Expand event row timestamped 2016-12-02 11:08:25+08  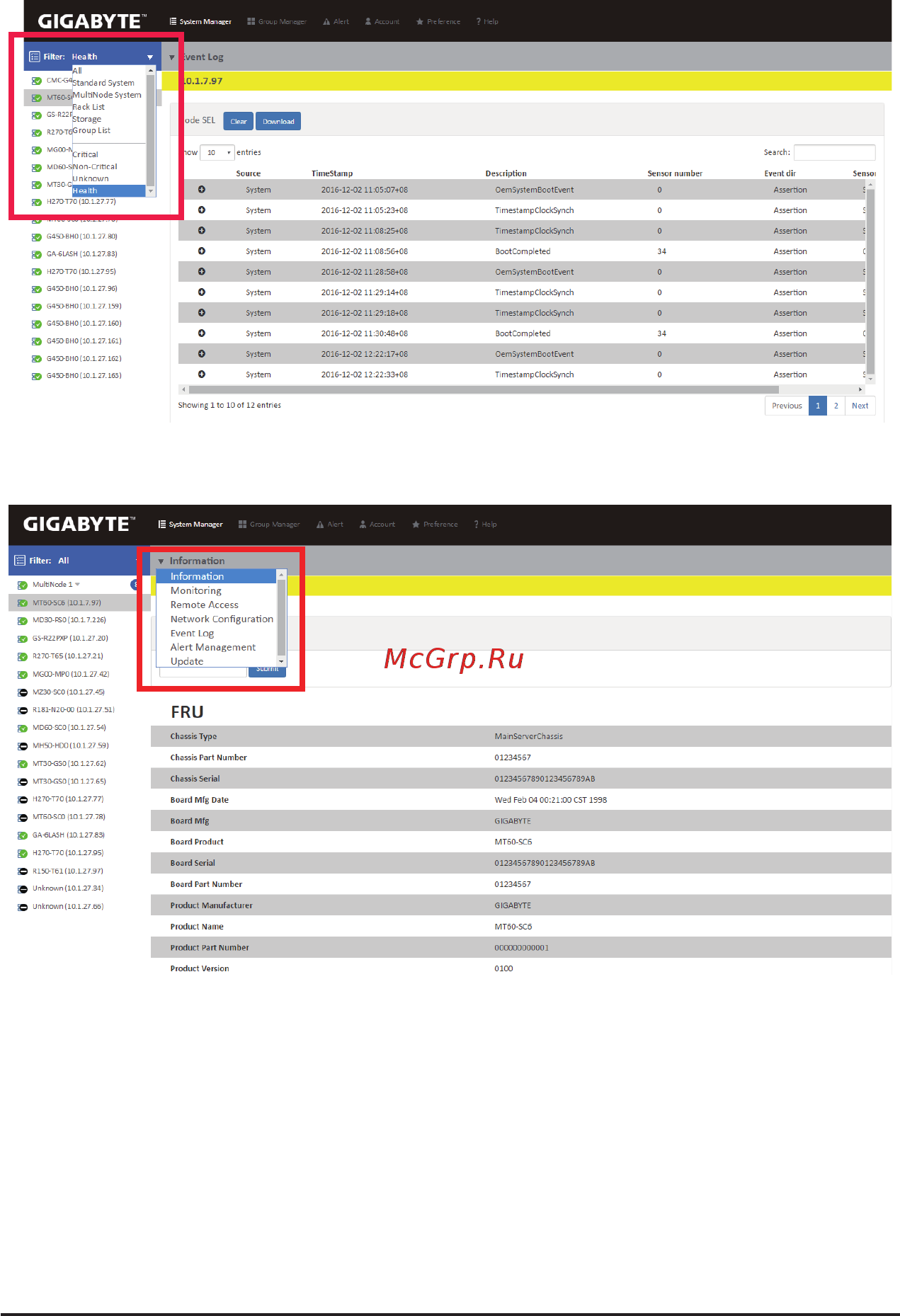coord(202,230)
